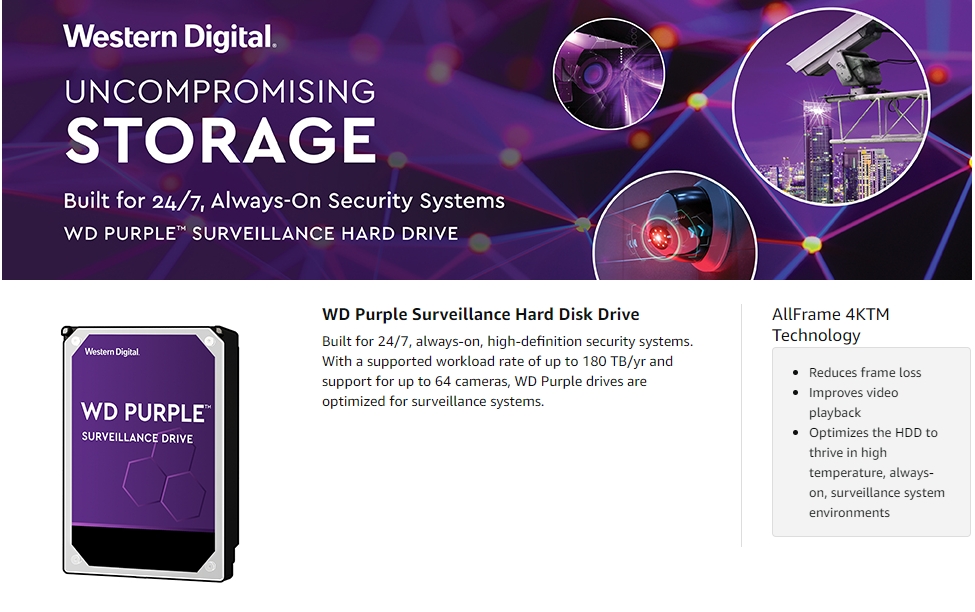Click the 'WD Purple Surveillance Hard Disk Drive' heading
Screen dimensions: 975x612
tap(481, 314)
